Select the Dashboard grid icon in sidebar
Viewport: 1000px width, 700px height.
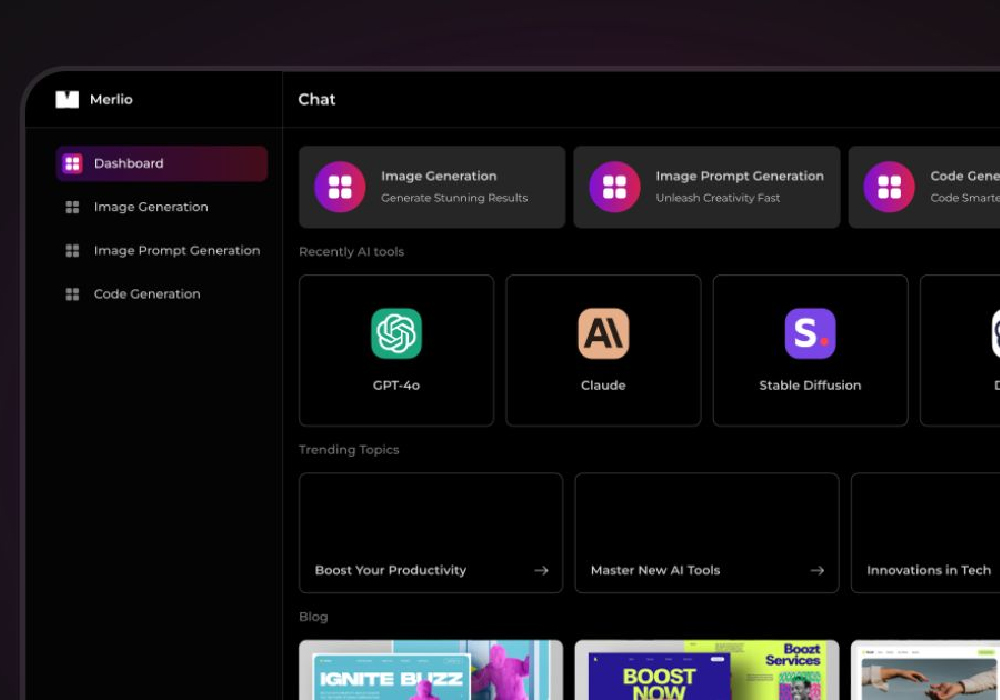click(72, 164)
